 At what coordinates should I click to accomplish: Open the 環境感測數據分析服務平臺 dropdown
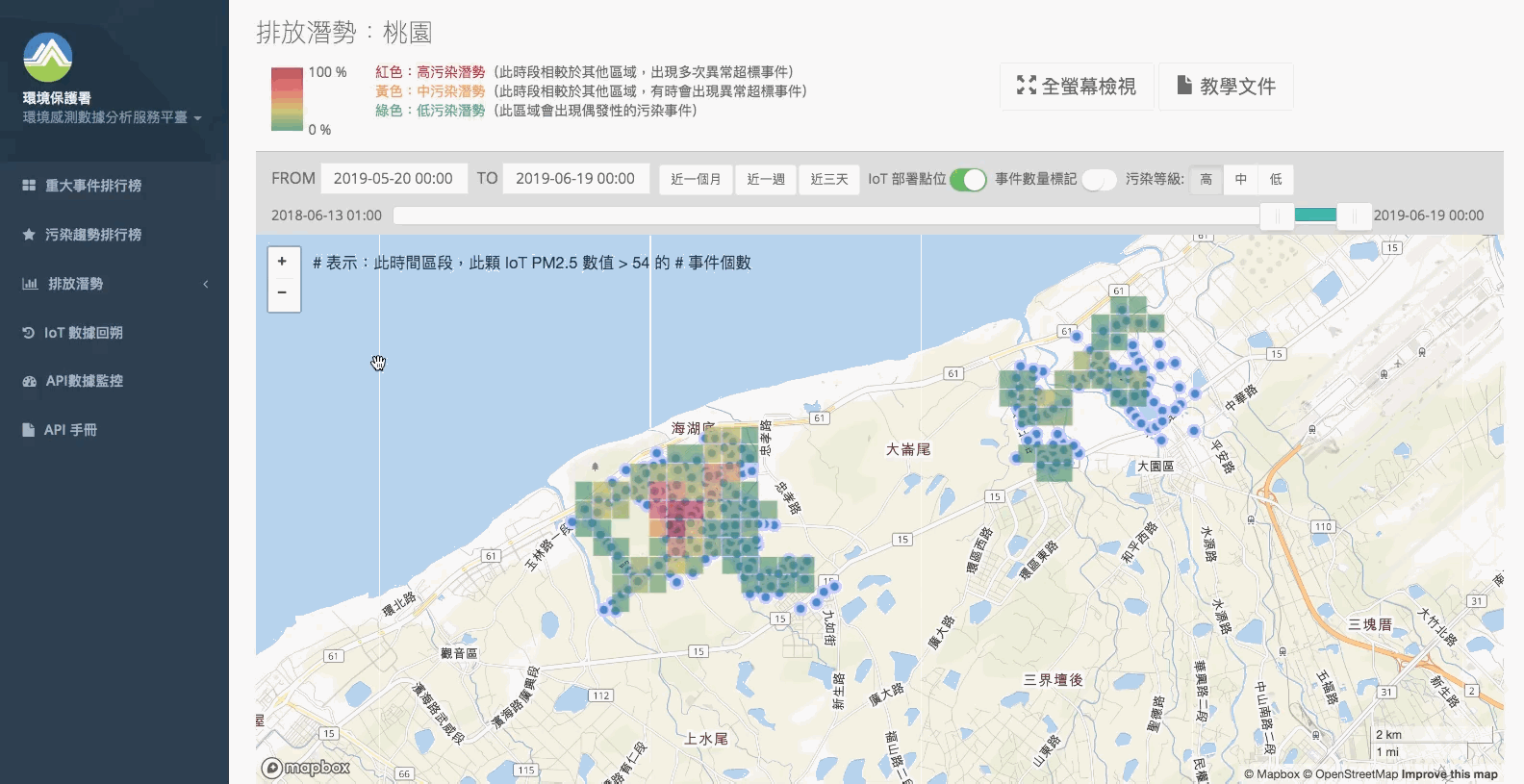[x=112, y=117]
